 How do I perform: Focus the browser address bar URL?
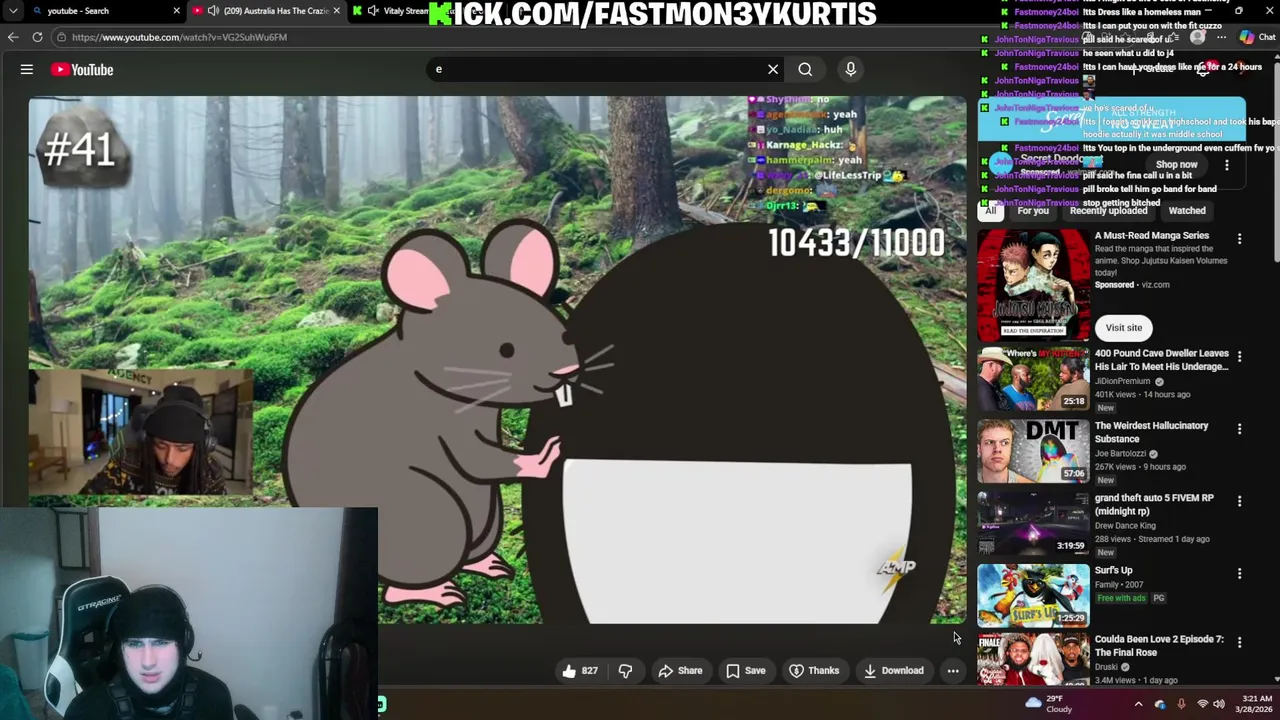(x=179, y=37)
